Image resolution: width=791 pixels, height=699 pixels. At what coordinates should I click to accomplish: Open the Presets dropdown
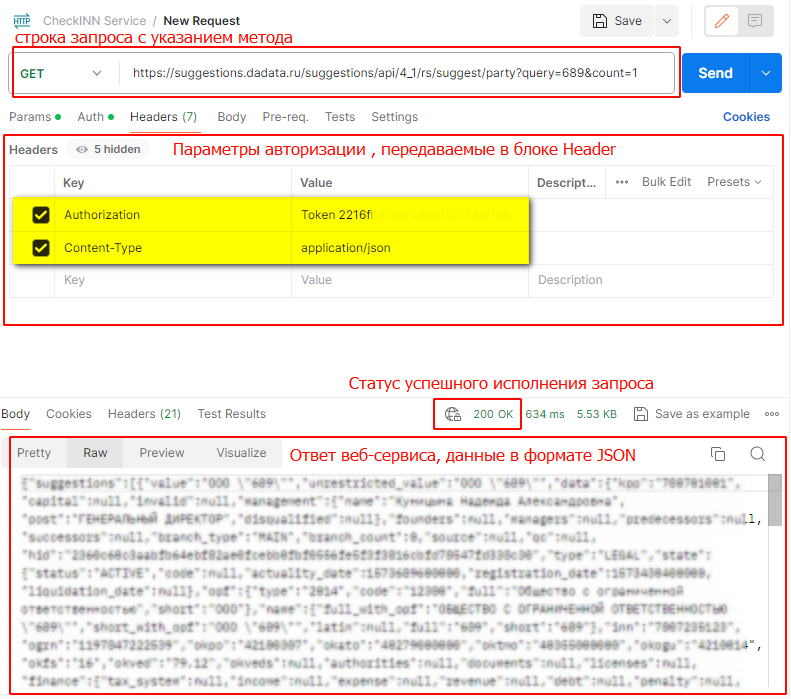[734, 182]
